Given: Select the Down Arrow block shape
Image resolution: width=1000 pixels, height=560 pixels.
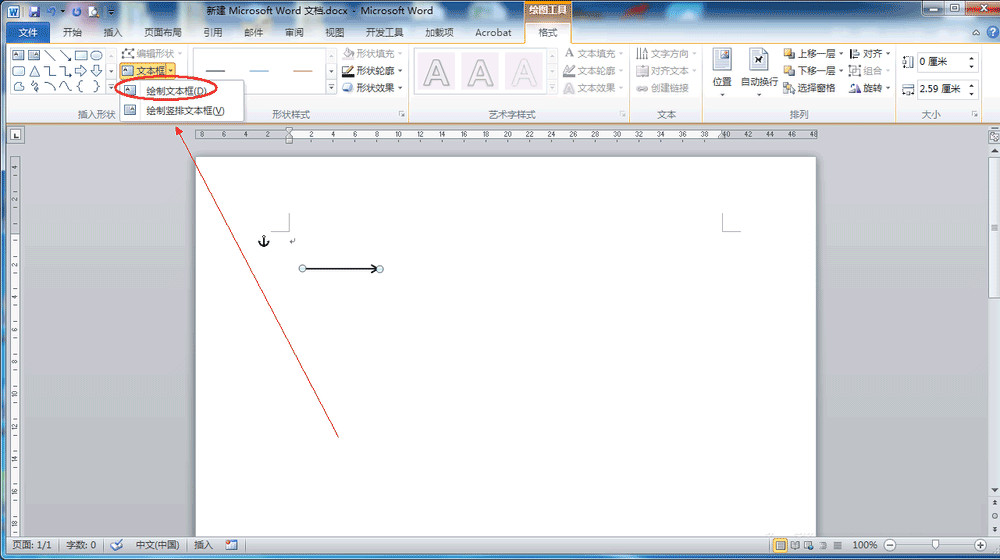Looking at the screenshot, I should (96, 71).
